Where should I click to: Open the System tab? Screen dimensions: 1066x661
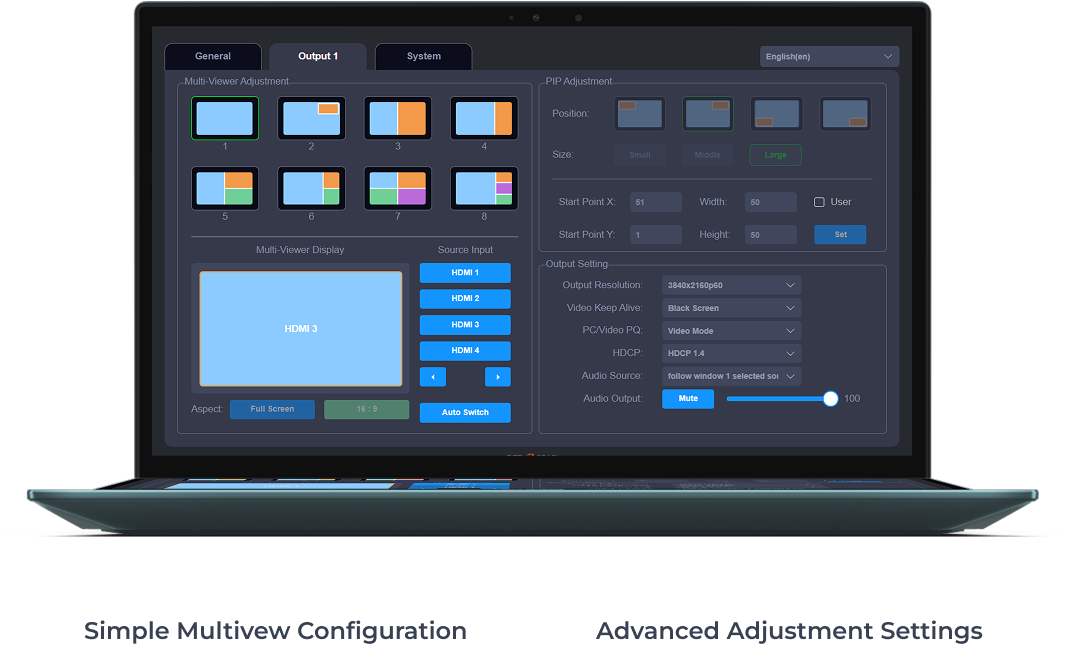[x=423, y=57]
